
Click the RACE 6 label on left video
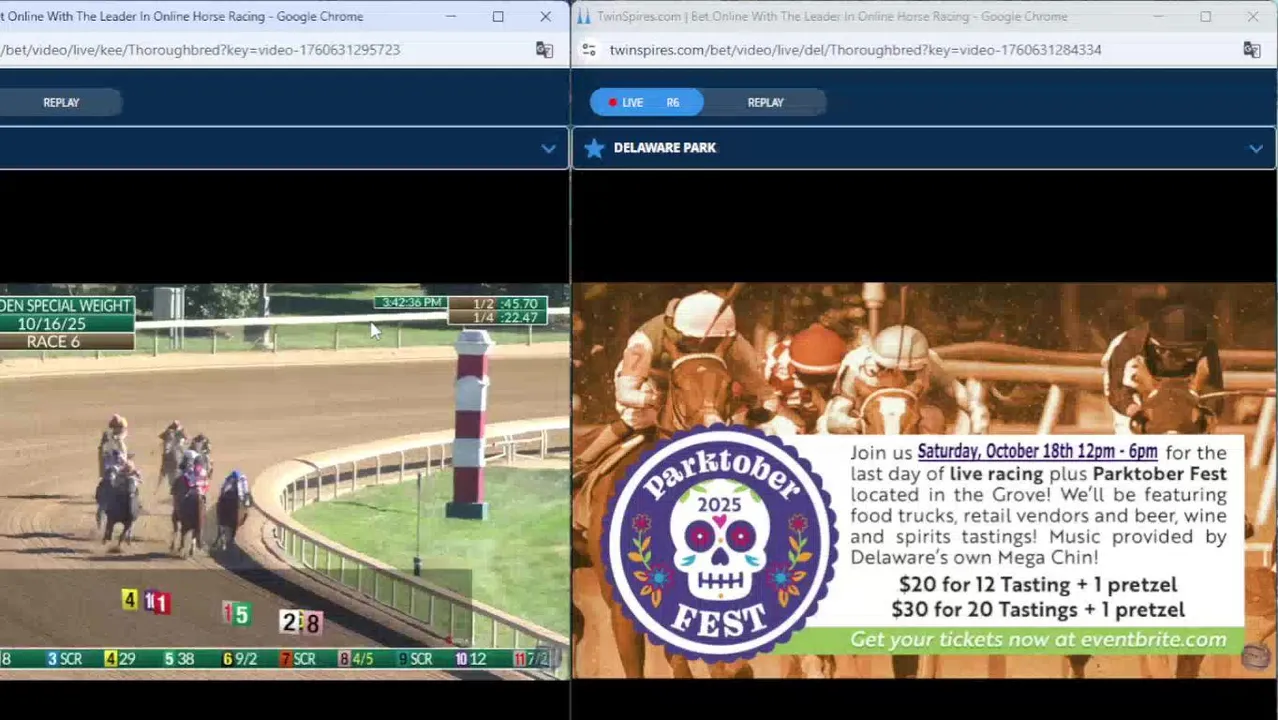(x=53, y=342)
